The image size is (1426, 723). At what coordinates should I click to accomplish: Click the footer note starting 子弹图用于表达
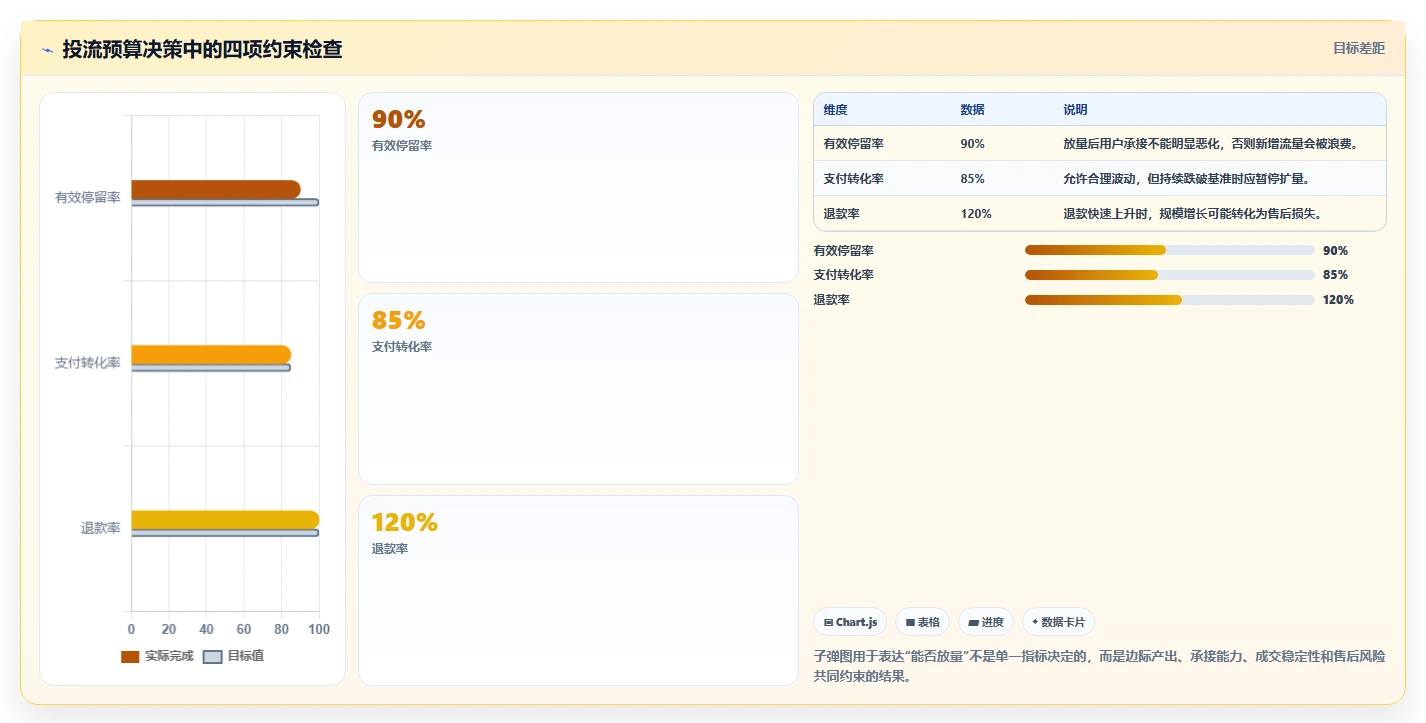(1099, 666)
